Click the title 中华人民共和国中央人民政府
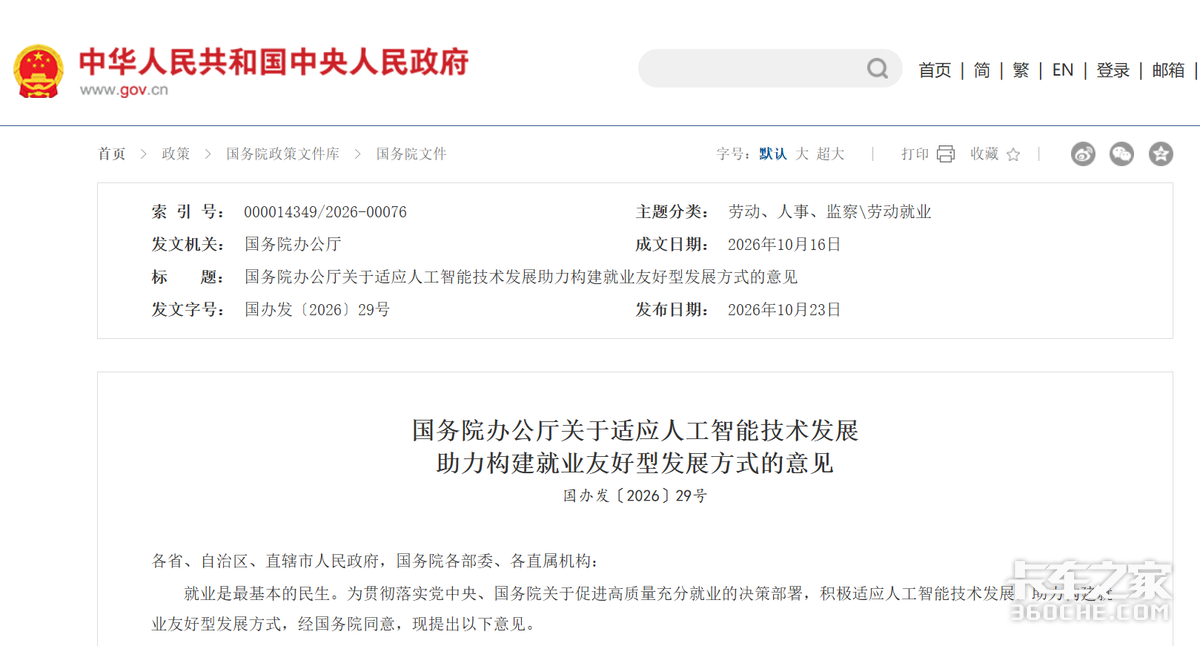The width and height of the screenshot is (1200, 646). pyautogui.click(x=274, y=62)
